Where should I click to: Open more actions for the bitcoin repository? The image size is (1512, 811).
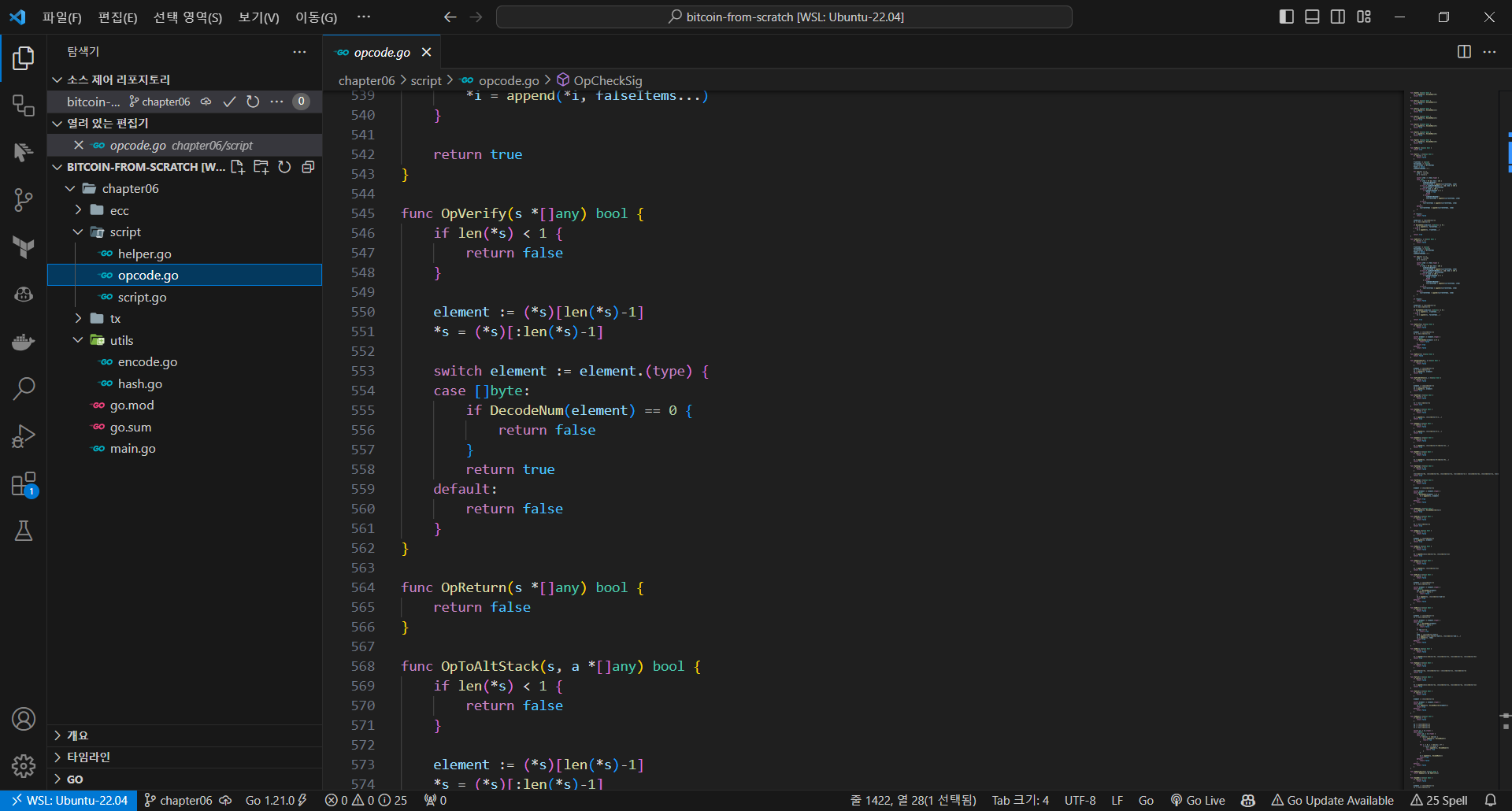pyautogui.click(x=276, y=102)
